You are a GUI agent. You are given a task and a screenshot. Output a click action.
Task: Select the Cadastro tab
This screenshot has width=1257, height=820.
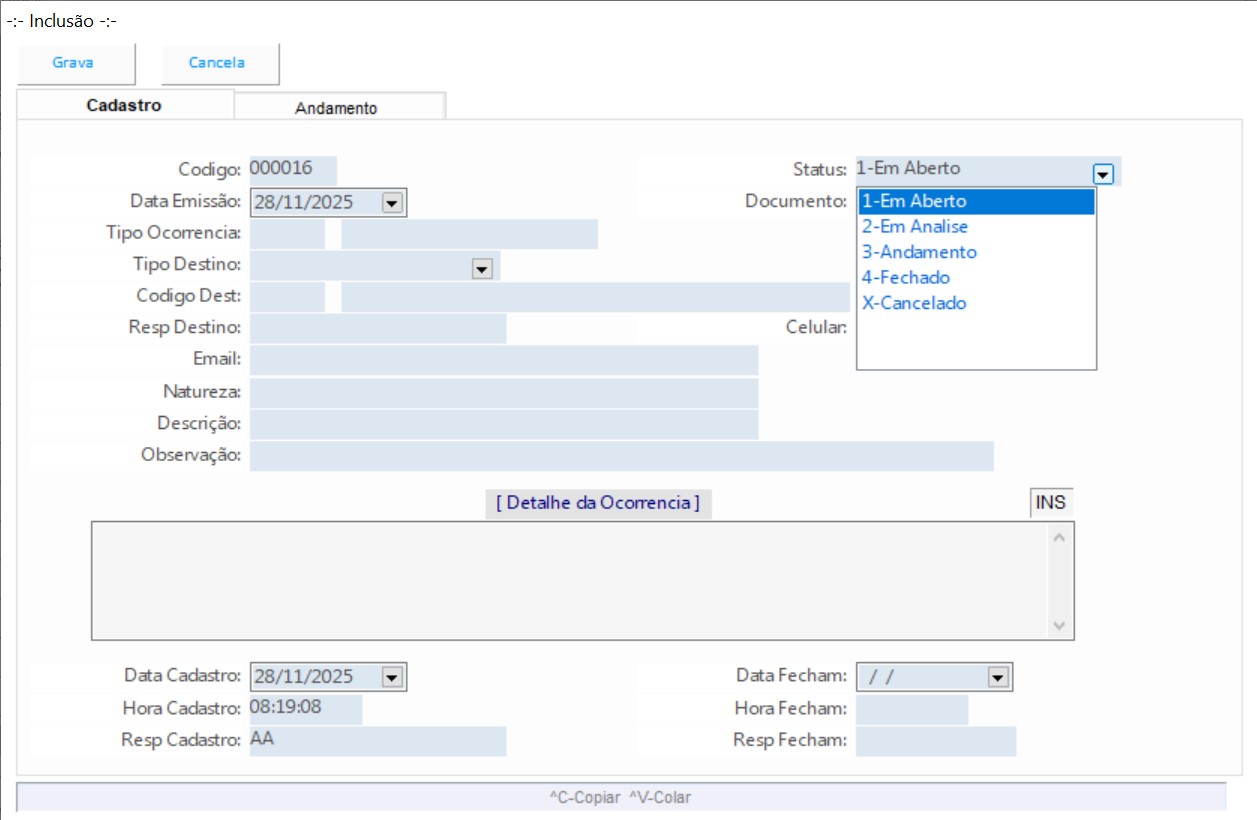click(124, 105)
